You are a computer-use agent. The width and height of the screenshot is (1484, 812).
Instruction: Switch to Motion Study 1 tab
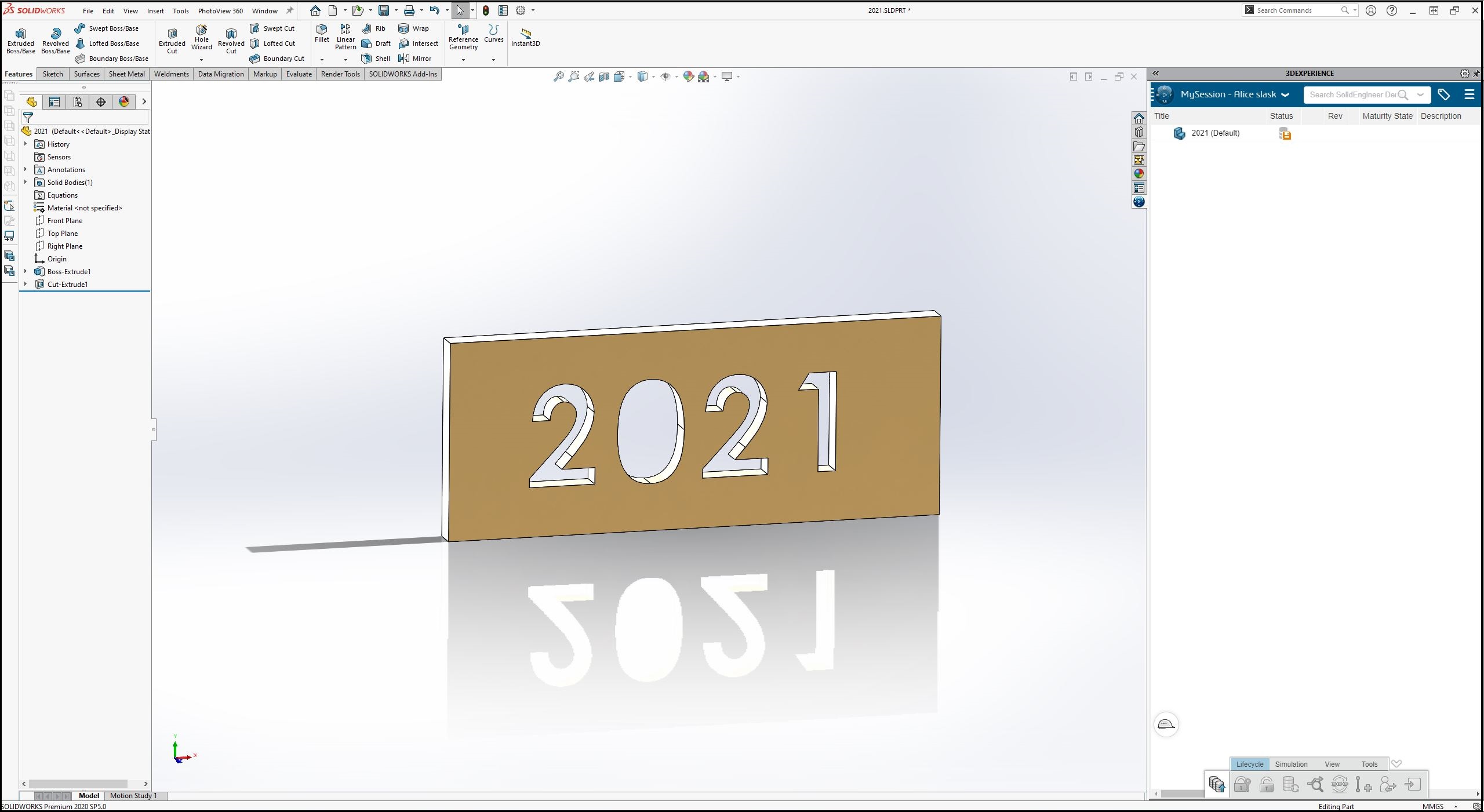133,796
